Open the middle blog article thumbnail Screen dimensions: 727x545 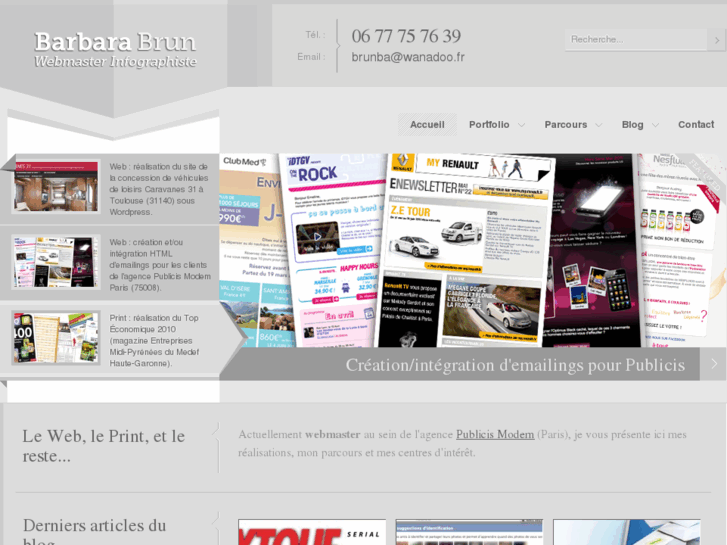coord(469,532)
